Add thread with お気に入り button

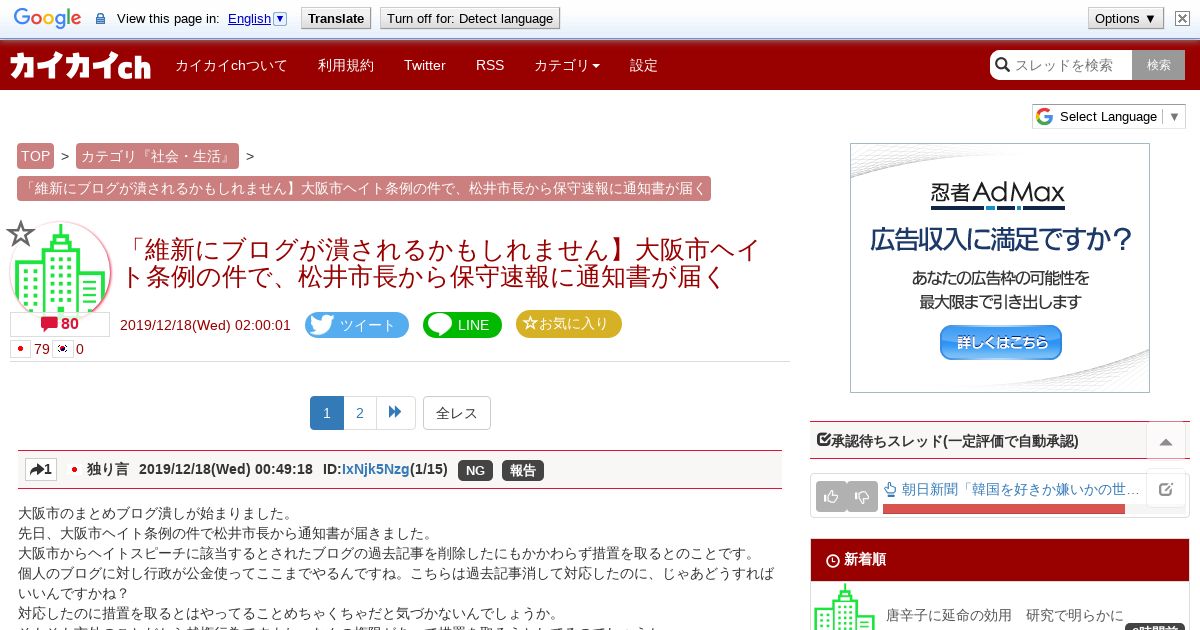click(x=569, y=324)
